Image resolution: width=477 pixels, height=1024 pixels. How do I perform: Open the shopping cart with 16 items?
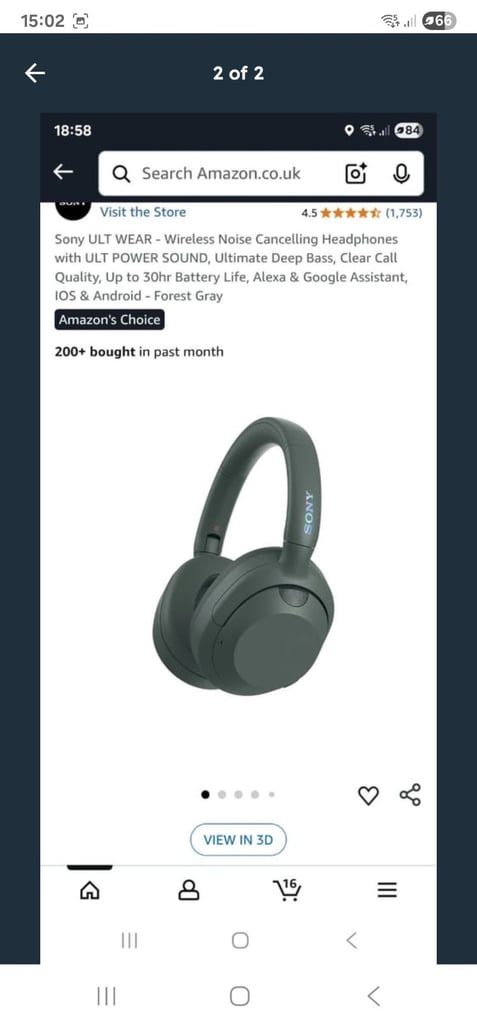288,889
